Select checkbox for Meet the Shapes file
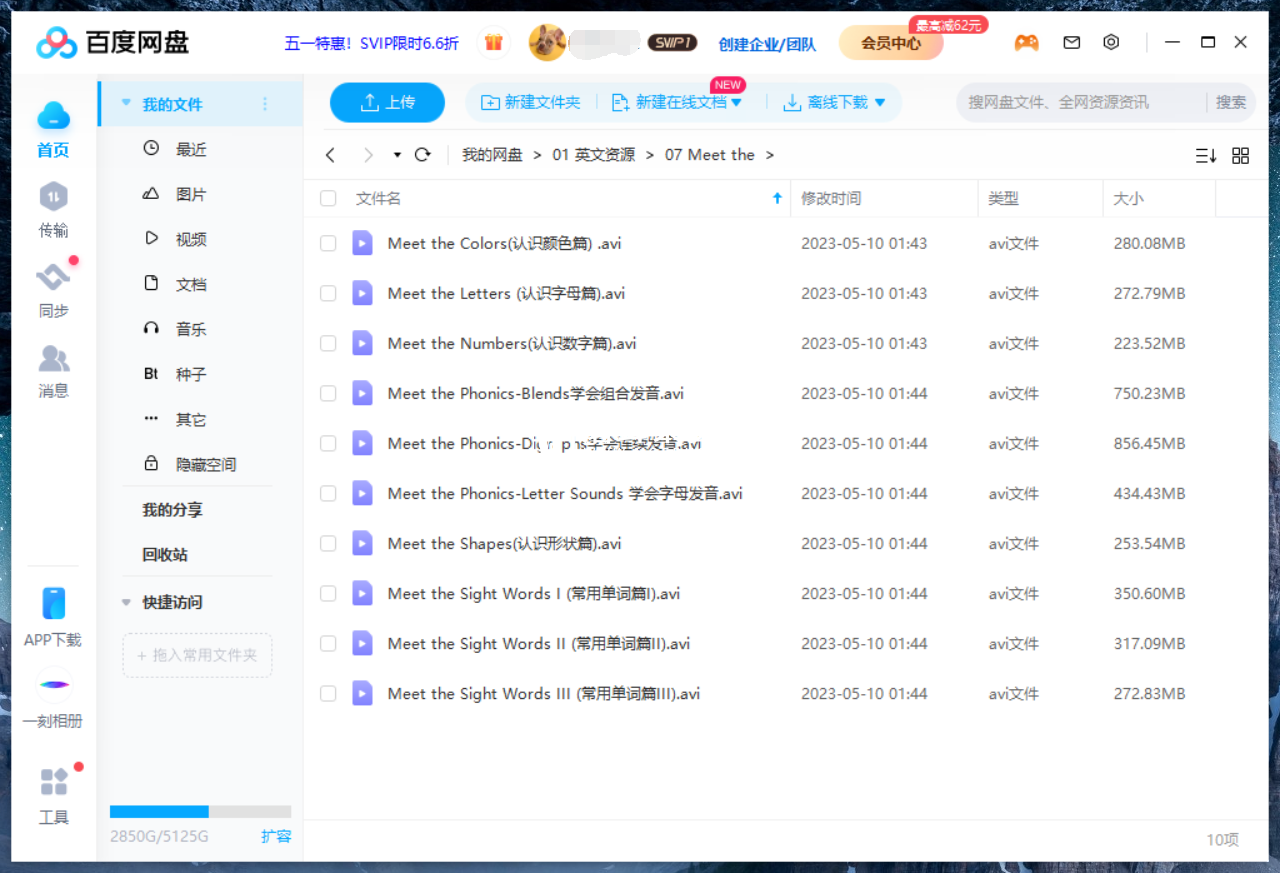The width and height of the screenshot is (1280, 873). (328, 543)
